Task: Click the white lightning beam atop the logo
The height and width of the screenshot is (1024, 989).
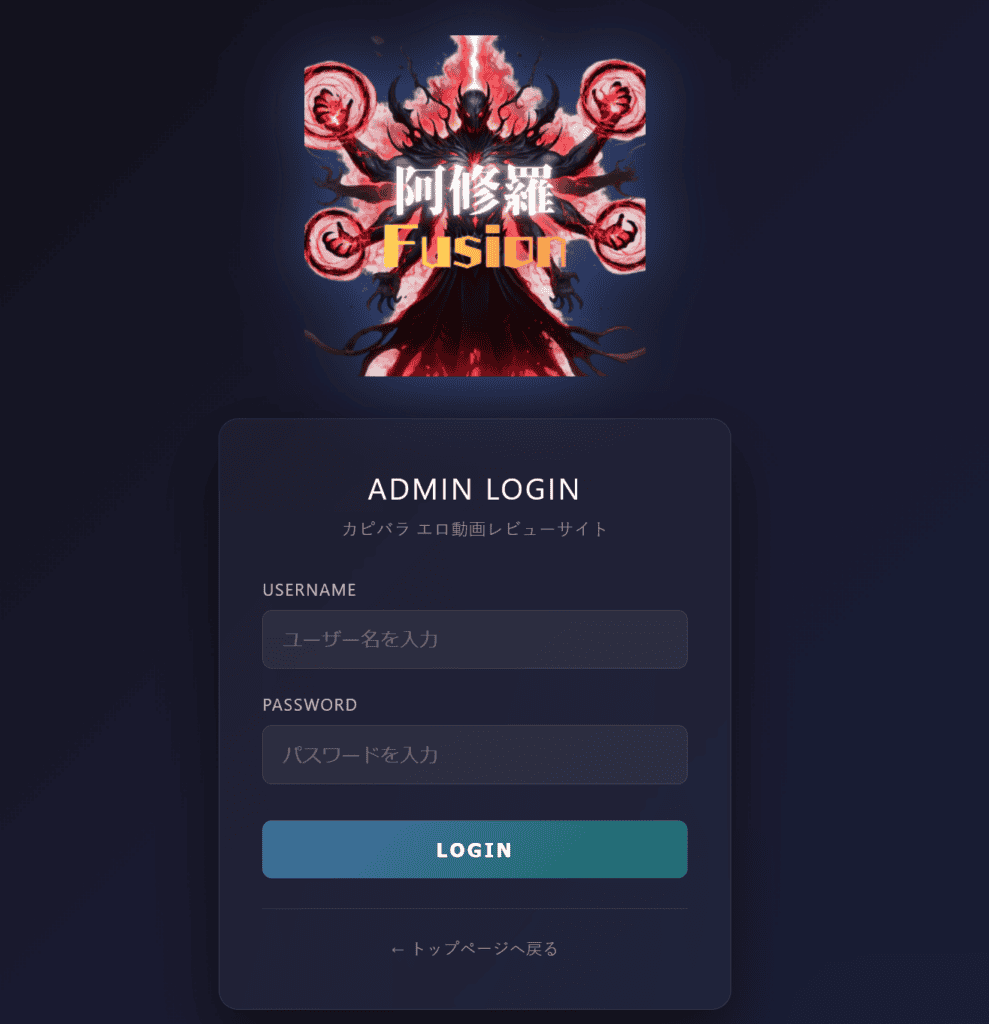Action: [x=476, y=56]
